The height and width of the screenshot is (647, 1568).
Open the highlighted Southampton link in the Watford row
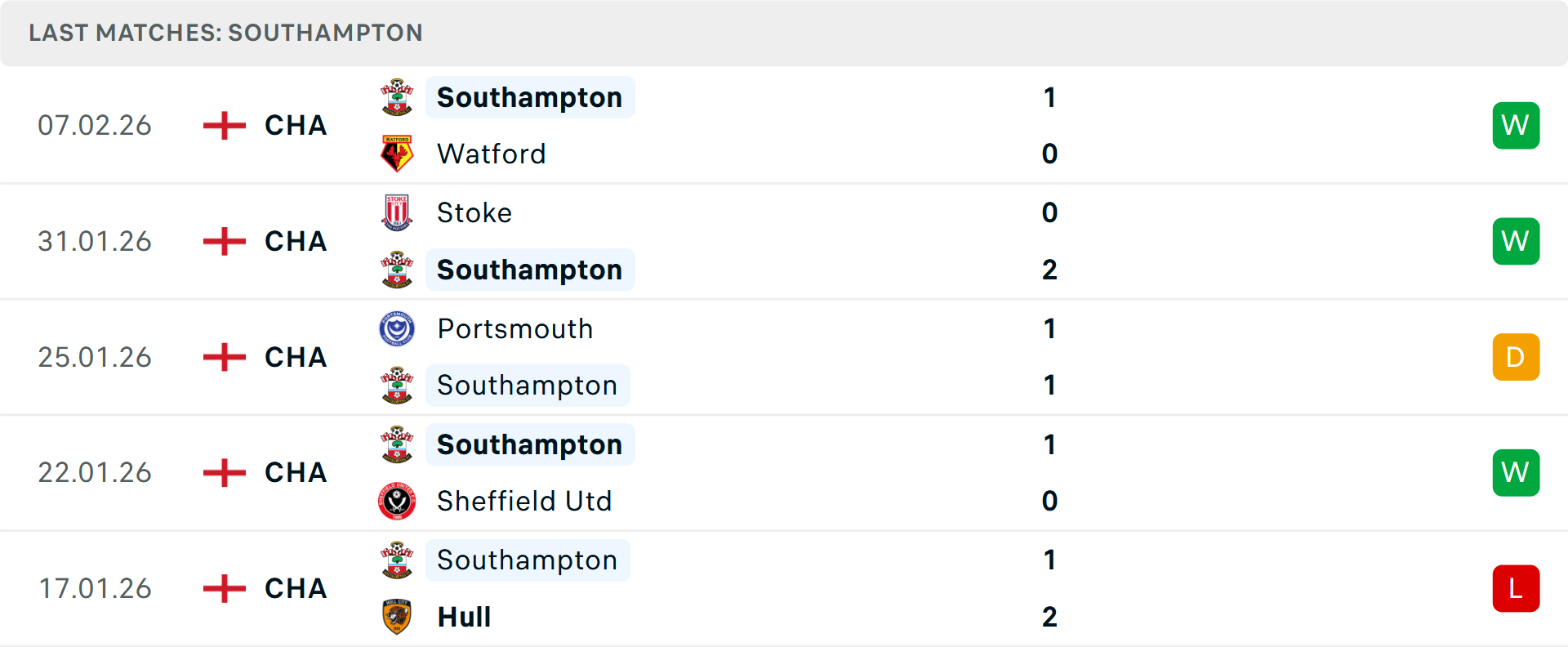(529, 97)
